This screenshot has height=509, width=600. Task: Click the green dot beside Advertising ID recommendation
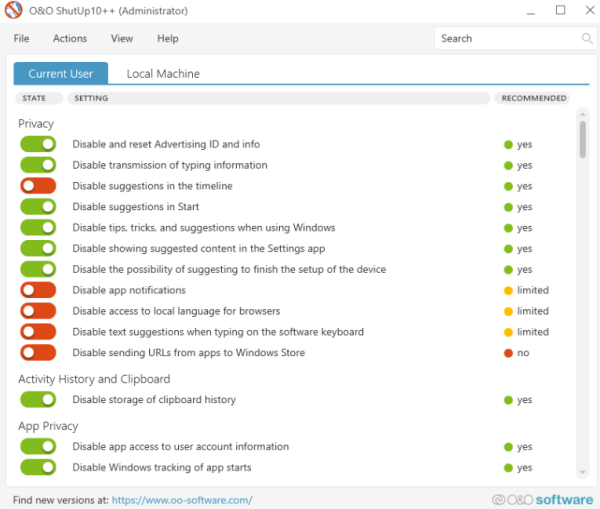tap(508, 145)
